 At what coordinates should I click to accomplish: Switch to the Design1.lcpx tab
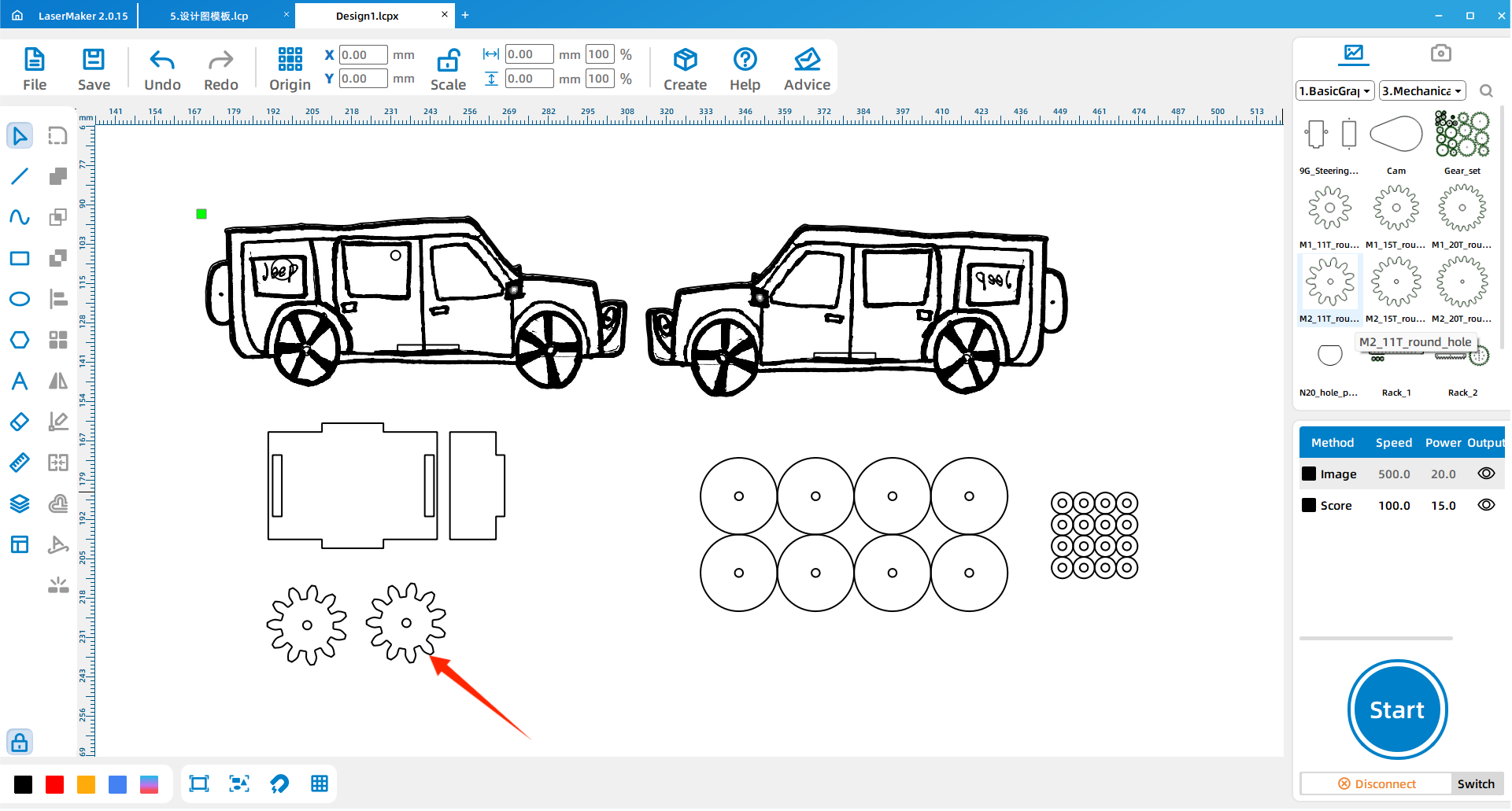click(x=367, y=16)
